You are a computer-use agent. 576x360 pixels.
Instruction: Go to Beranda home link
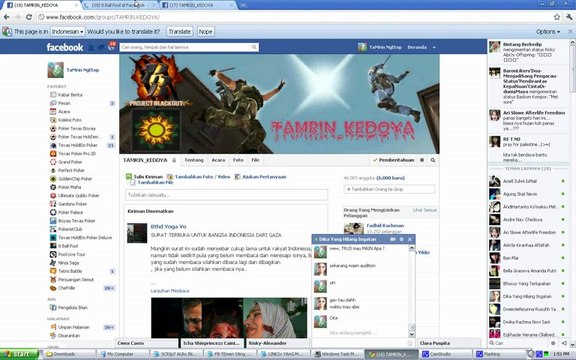pyautogui.click(x=417, y=47)
